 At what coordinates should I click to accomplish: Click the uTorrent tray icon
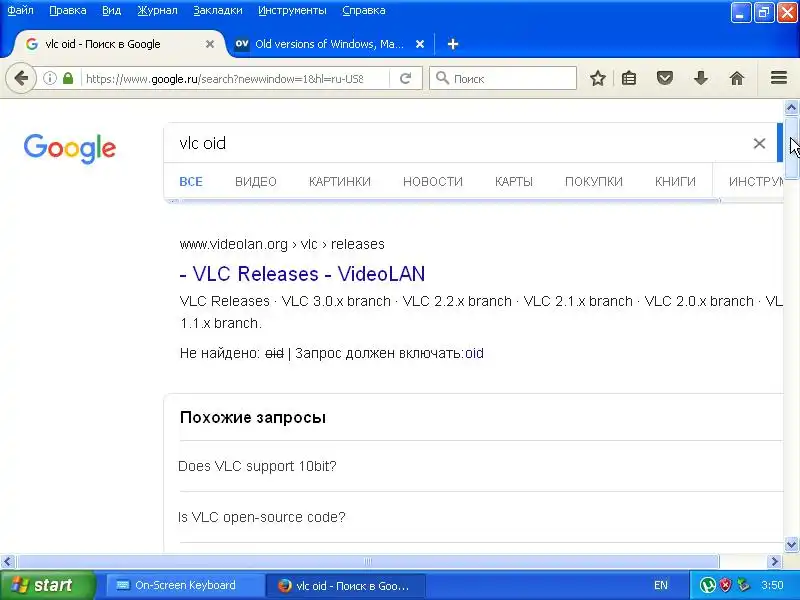pyautogui.click(x=707, y=585)
